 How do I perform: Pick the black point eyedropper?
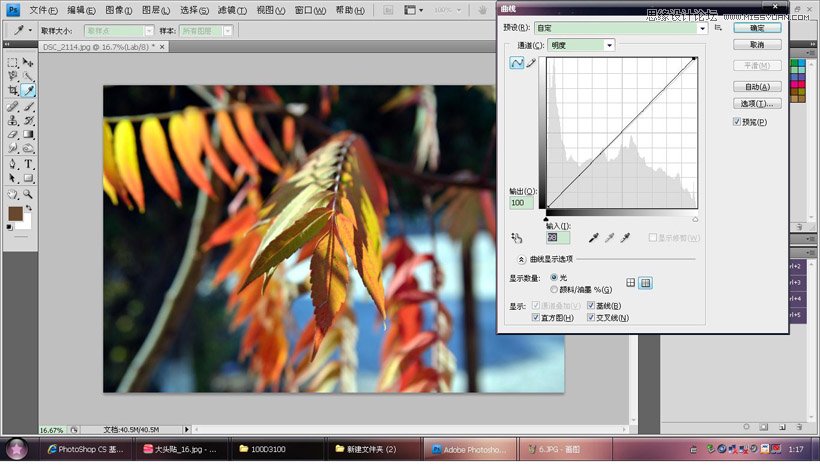click(x=593, y=238)
